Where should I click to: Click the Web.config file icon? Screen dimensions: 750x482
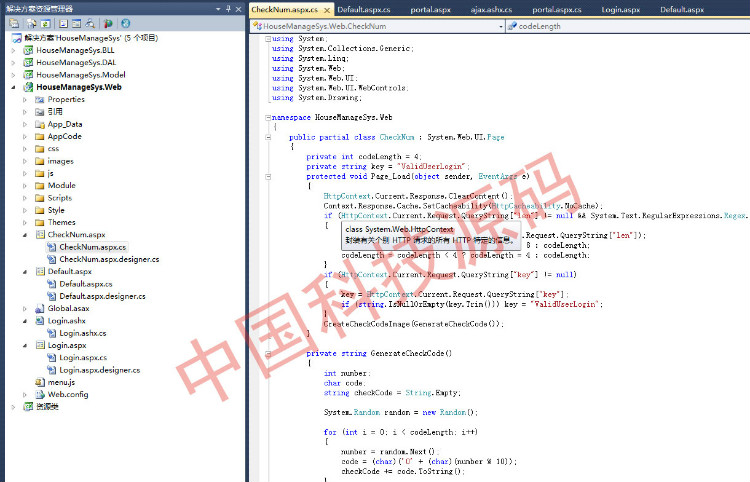(39, 395)
